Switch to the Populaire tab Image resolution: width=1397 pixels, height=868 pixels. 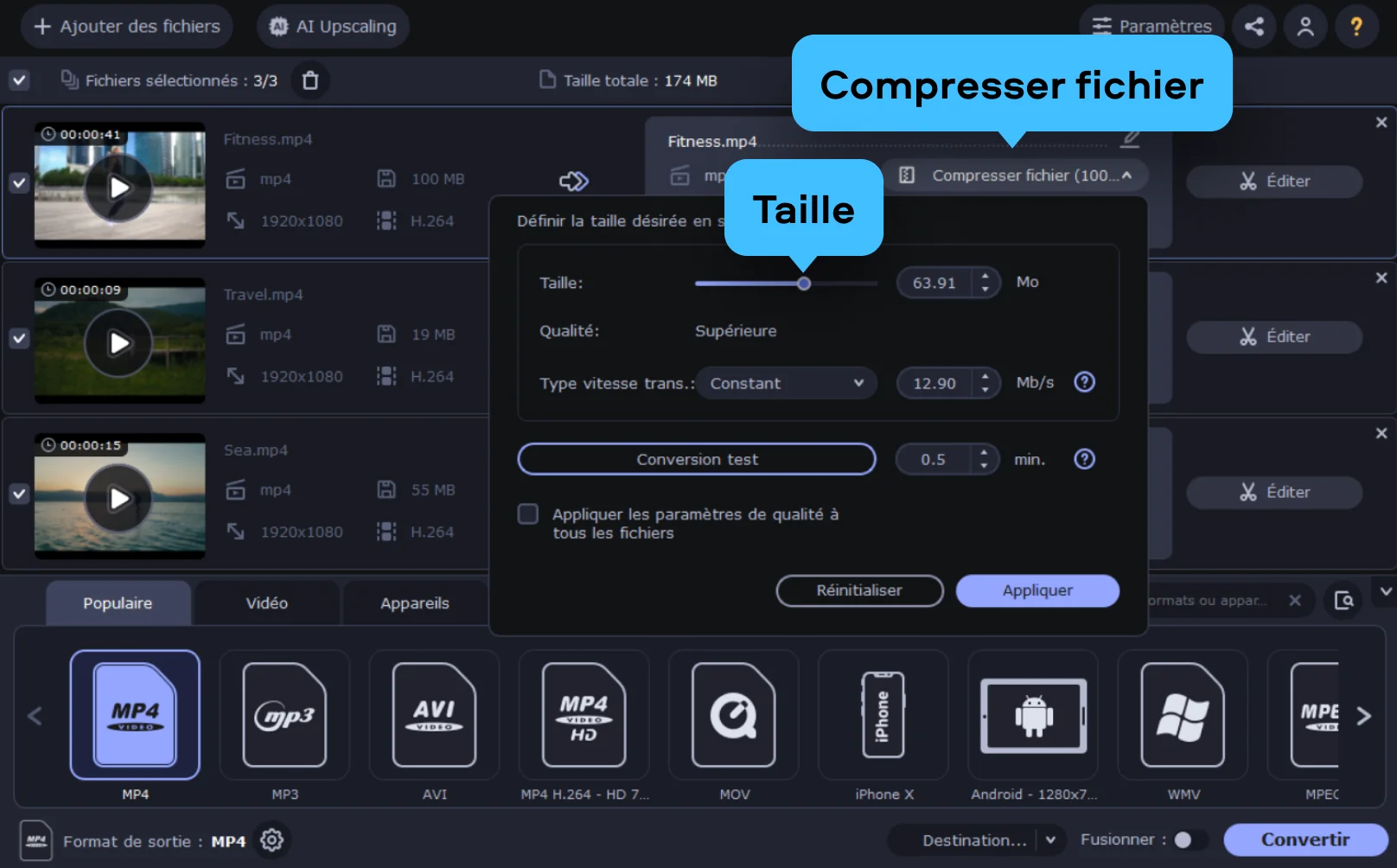point(118,603)
